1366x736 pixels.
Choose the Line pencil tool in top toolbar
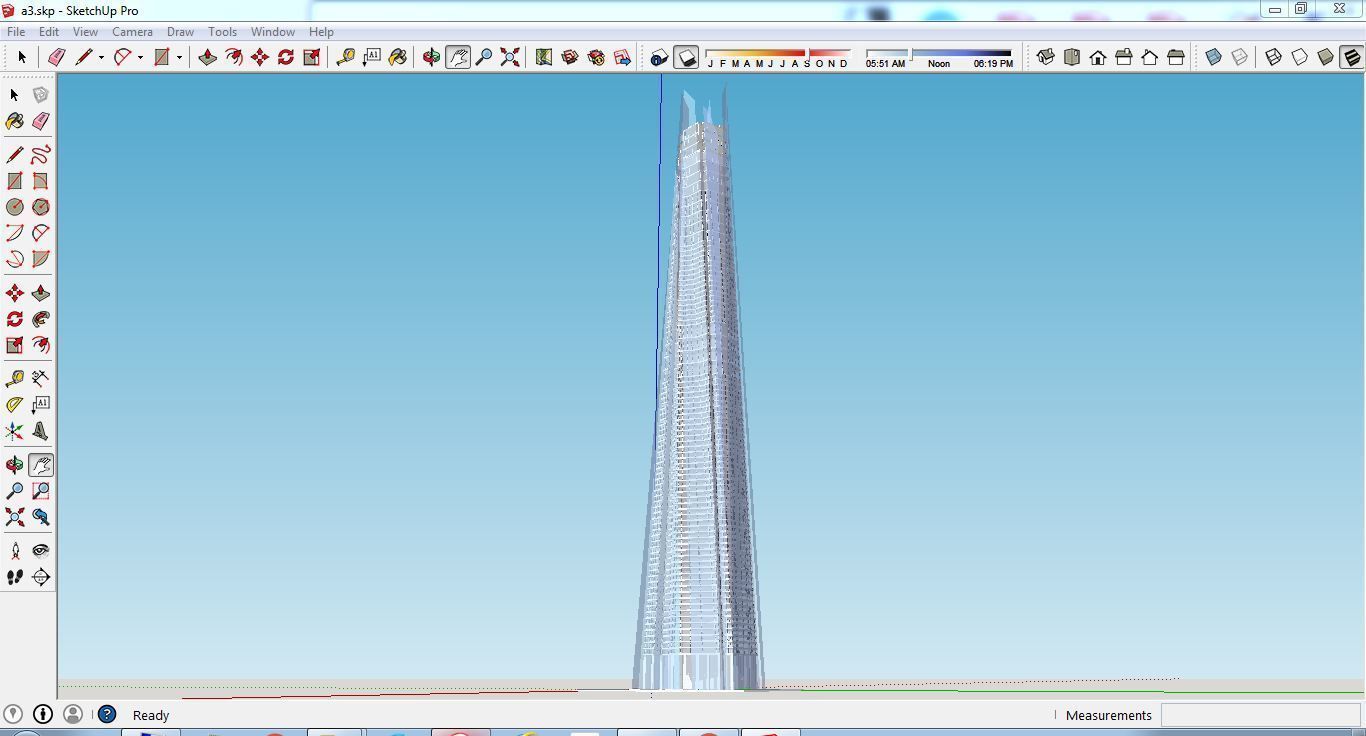point(84,58)
